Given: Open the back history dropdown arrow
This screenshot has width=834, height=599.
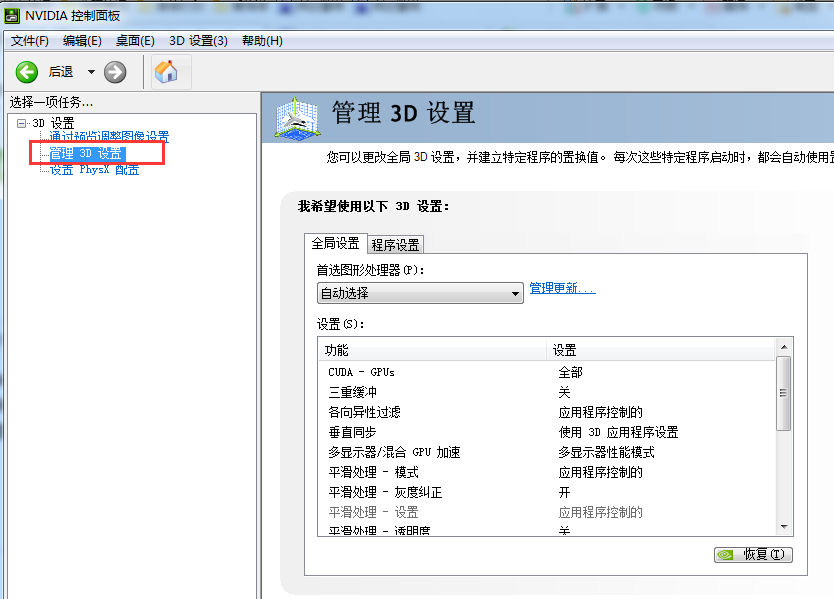Looking at the screenshot, I should tap(91, 72).
